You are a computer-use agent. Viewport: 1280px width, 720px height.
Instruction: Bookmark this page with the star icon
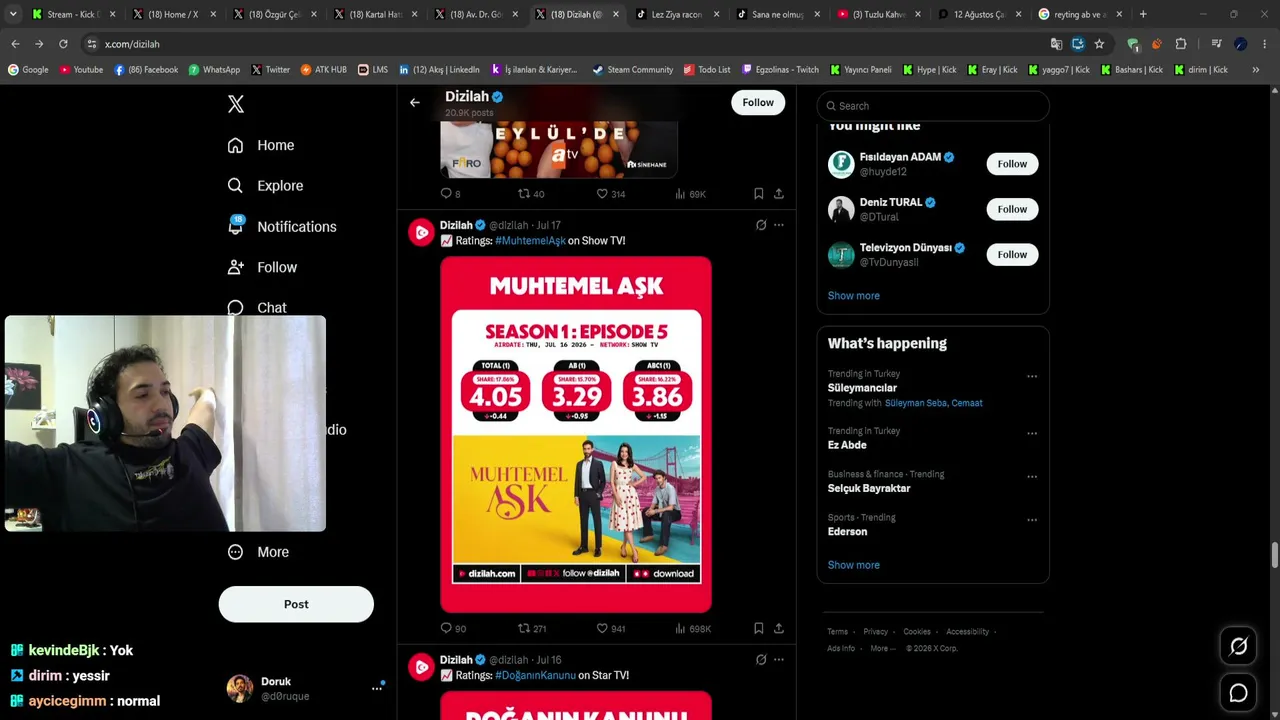(1099, 44)
